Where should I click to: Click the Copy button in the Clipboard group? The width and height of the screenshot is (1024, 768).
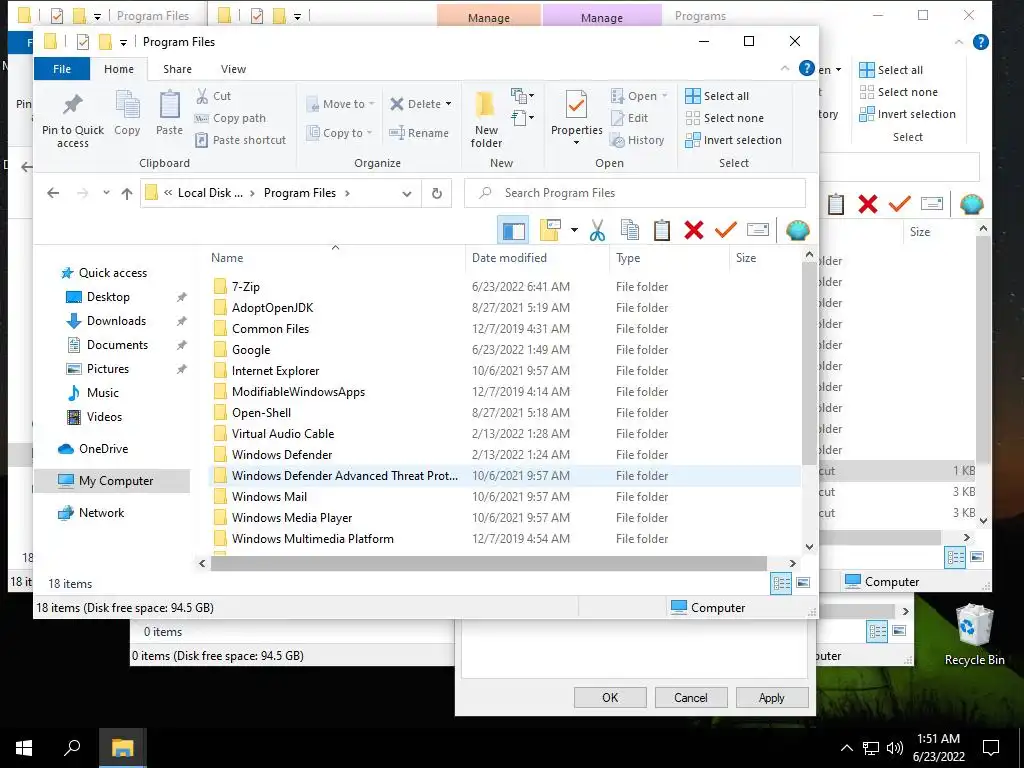[127, 114]
